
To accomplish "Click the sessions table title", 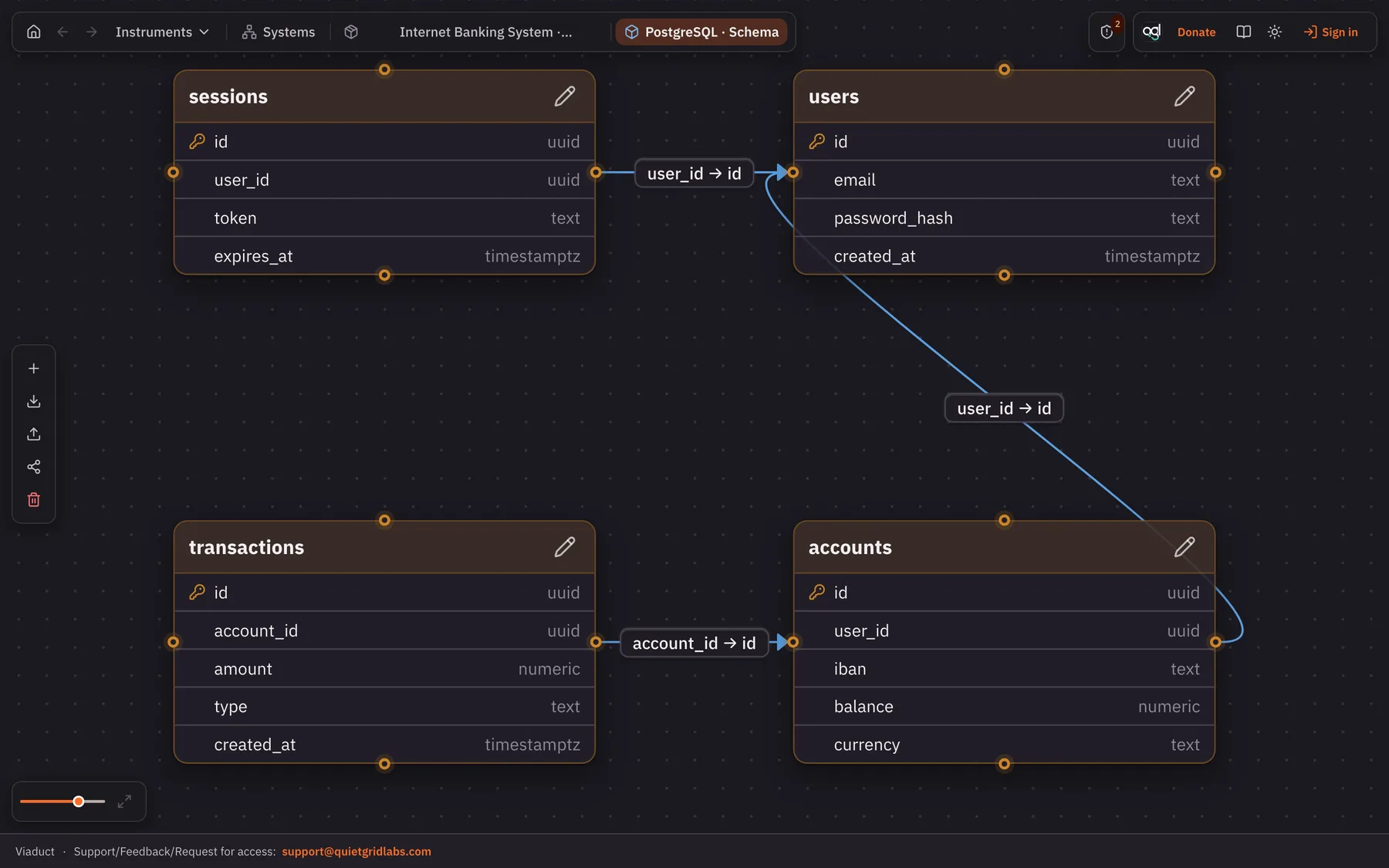I will (x=228, y=96).
